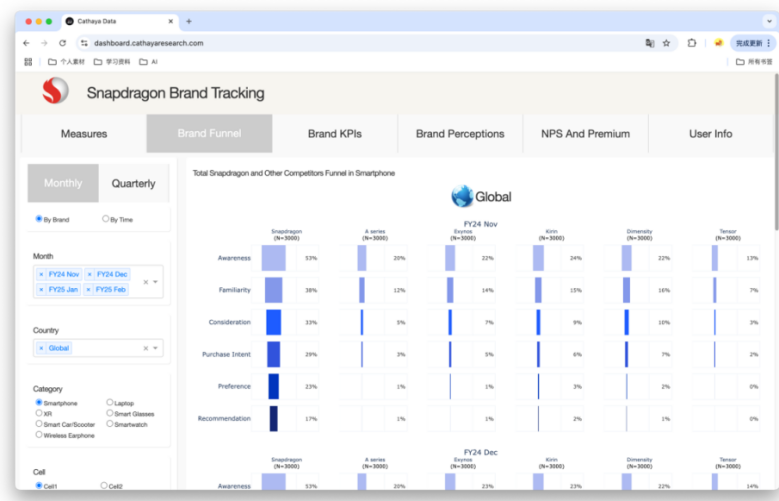
Task: Expand the Month dropdown arrow
Action: [155, 282]
